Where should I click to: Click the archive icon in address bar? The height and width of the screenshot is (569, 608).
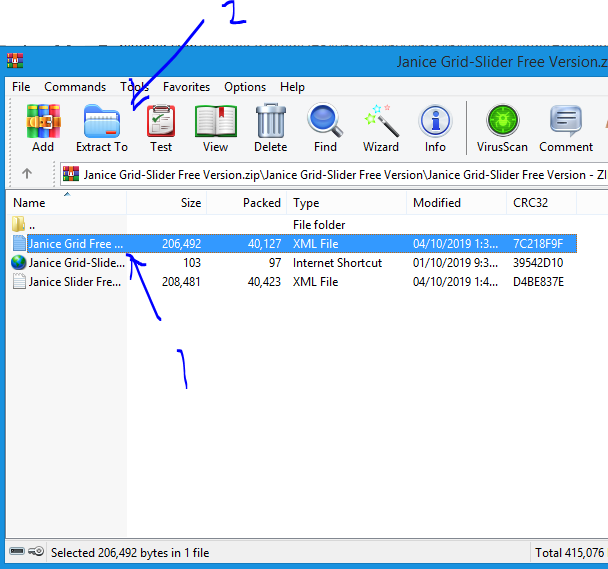point(71,174)
